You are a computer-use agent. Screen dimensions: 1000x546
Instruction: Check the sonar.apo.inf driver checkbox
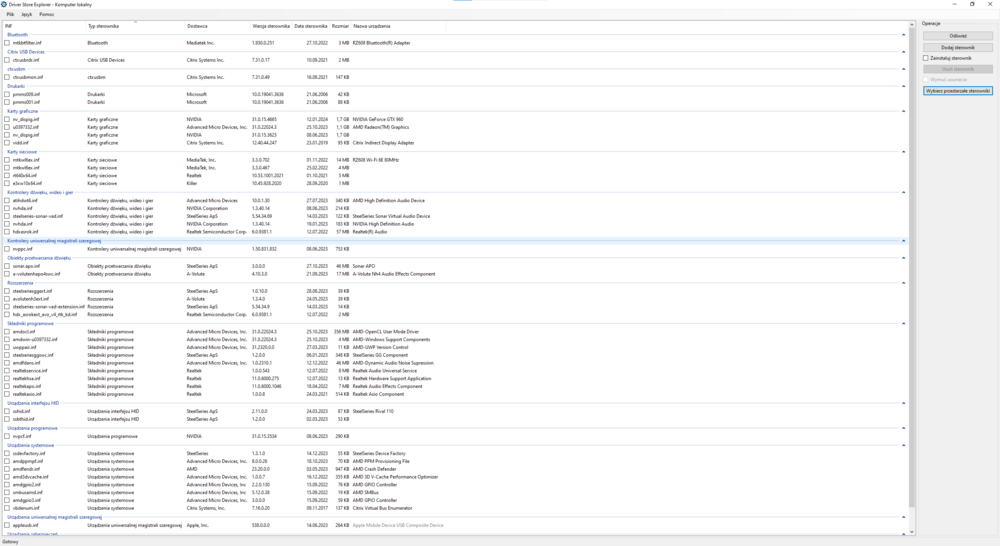coord(7,266)
